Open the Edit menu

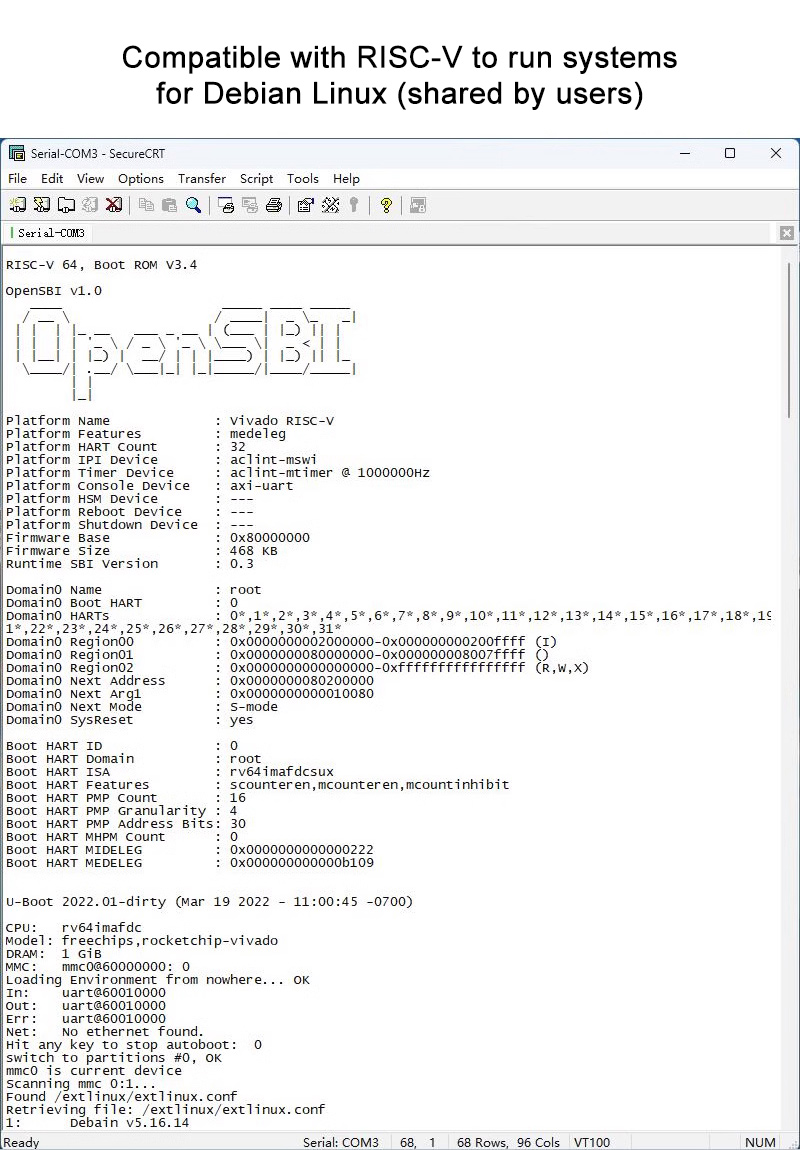[52, 179]
